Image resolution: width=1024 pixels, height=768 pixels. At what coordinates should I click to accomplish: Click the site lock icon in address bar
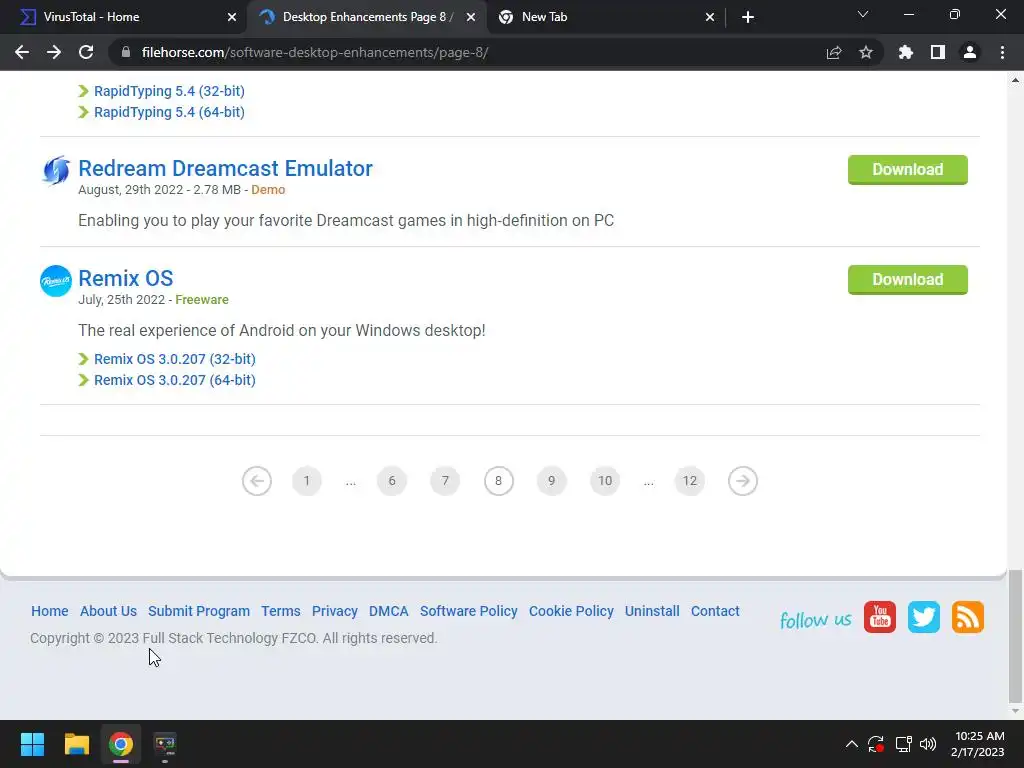pos(126,52)
